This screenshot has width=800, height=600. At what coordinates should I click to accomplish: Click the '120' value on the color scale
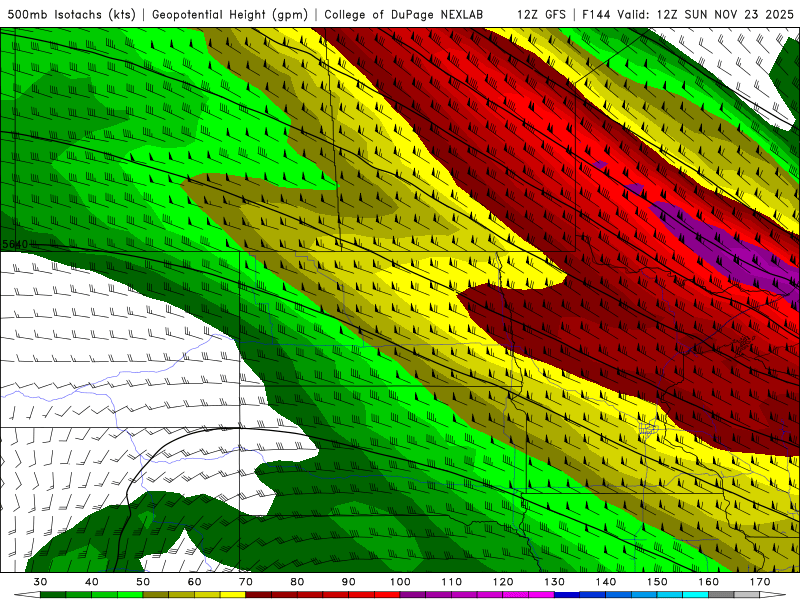click(503, 582)
